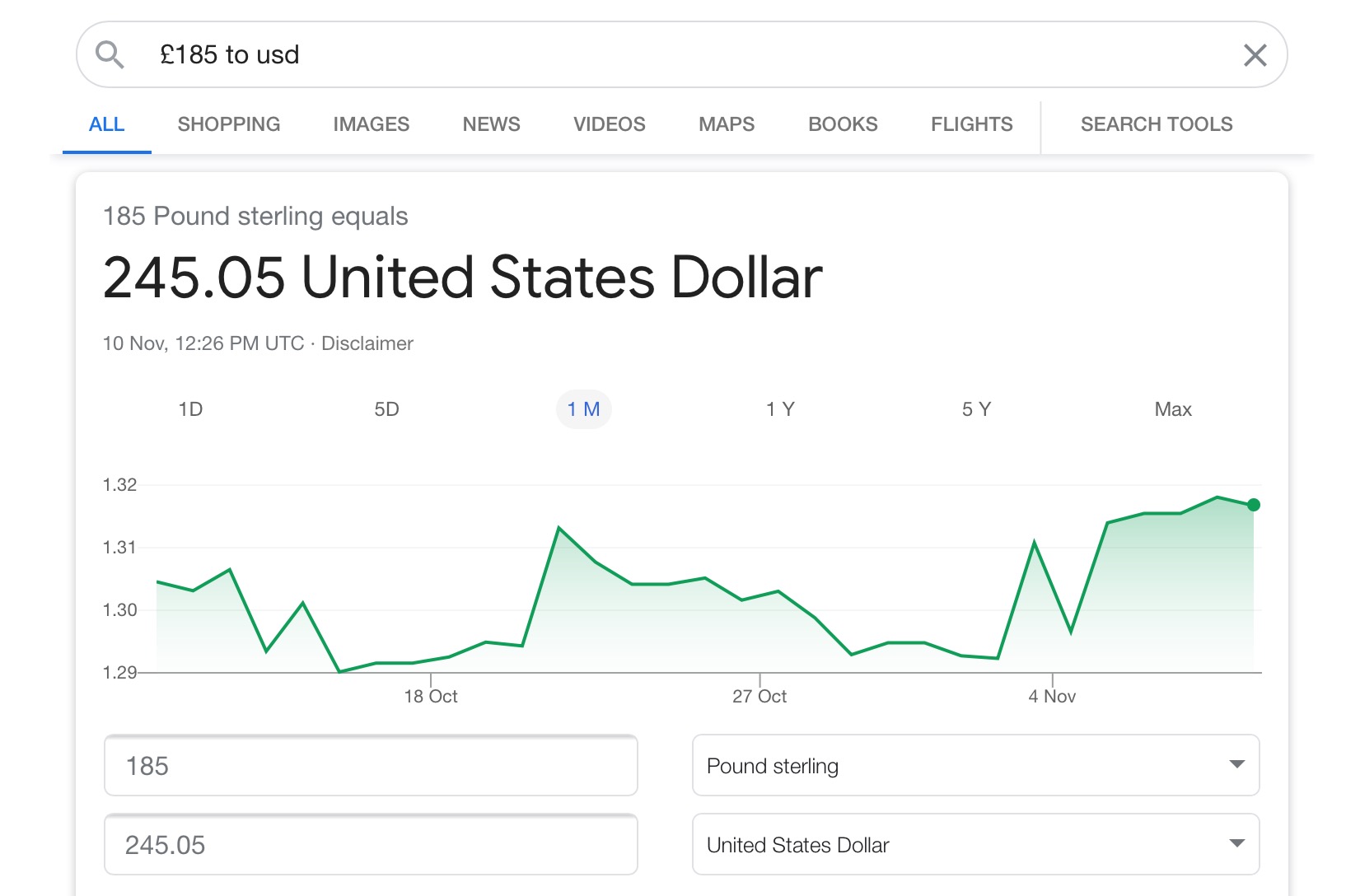Switch to the MAPS tab
The image size is (1346, 896).
pos(727,124)
